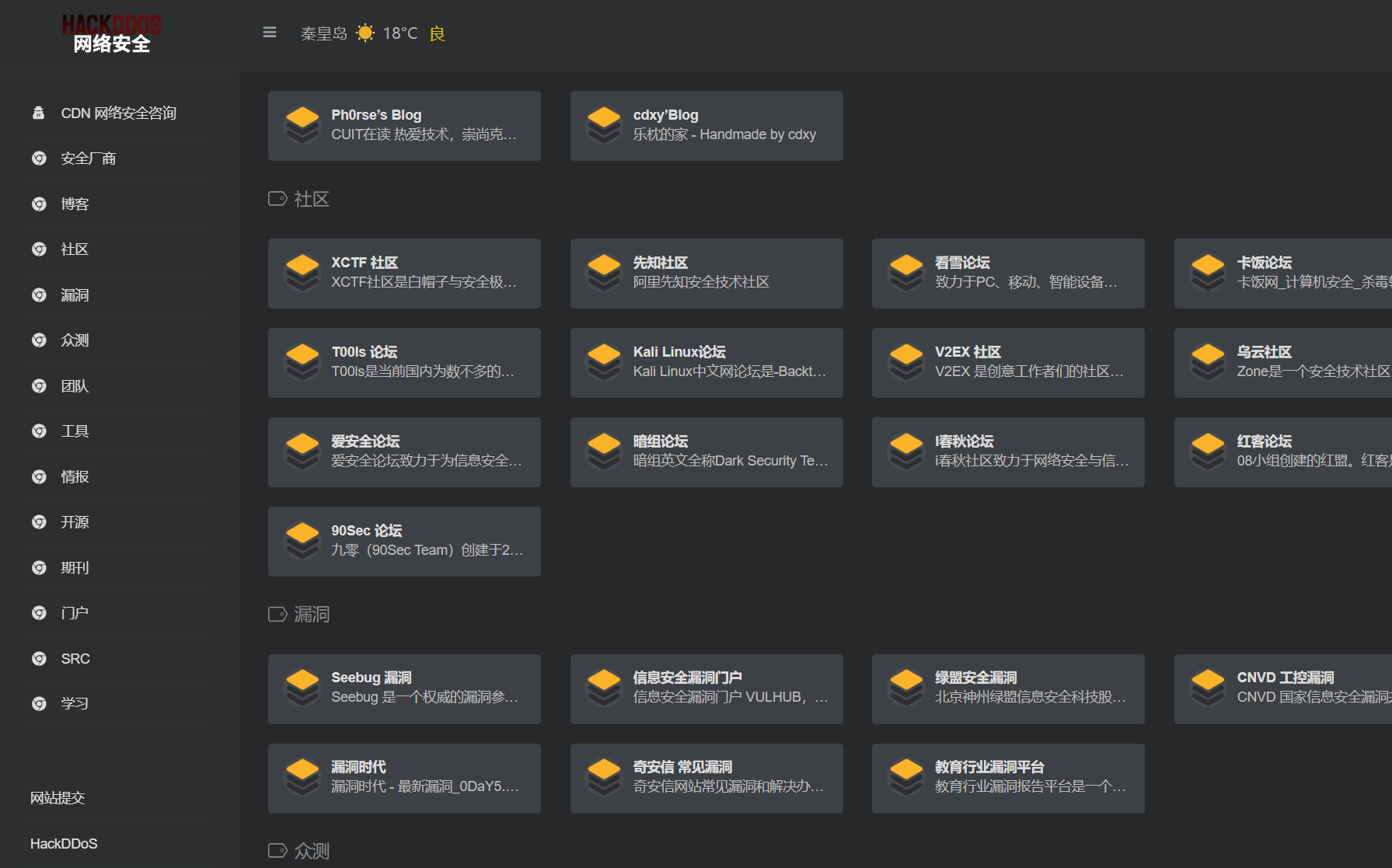The height and width of the screenshot is (868, 1392).
Task: Click the 看雪论坛 card icon
Action: coord(906,274)
